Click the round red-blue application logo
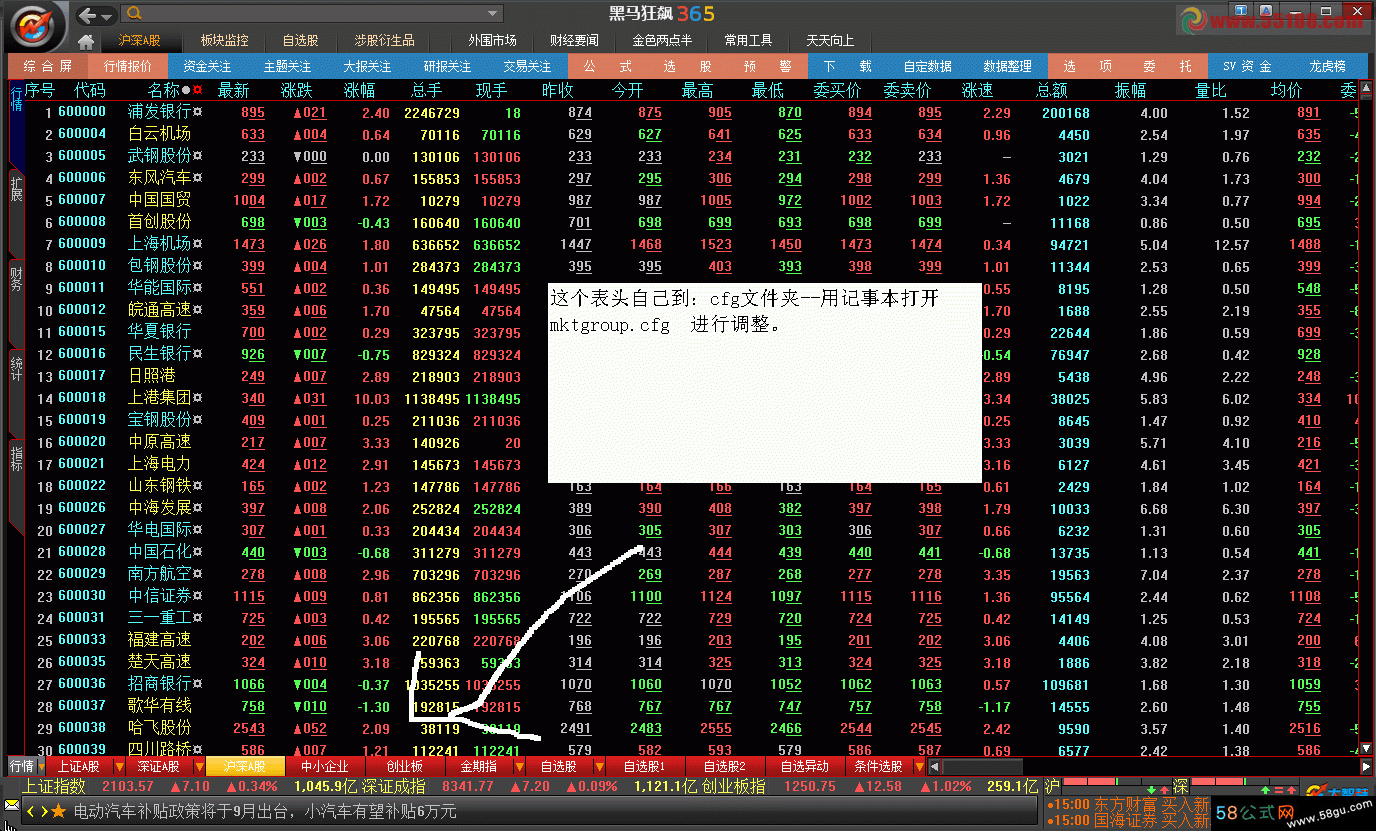 pos(35,24)
